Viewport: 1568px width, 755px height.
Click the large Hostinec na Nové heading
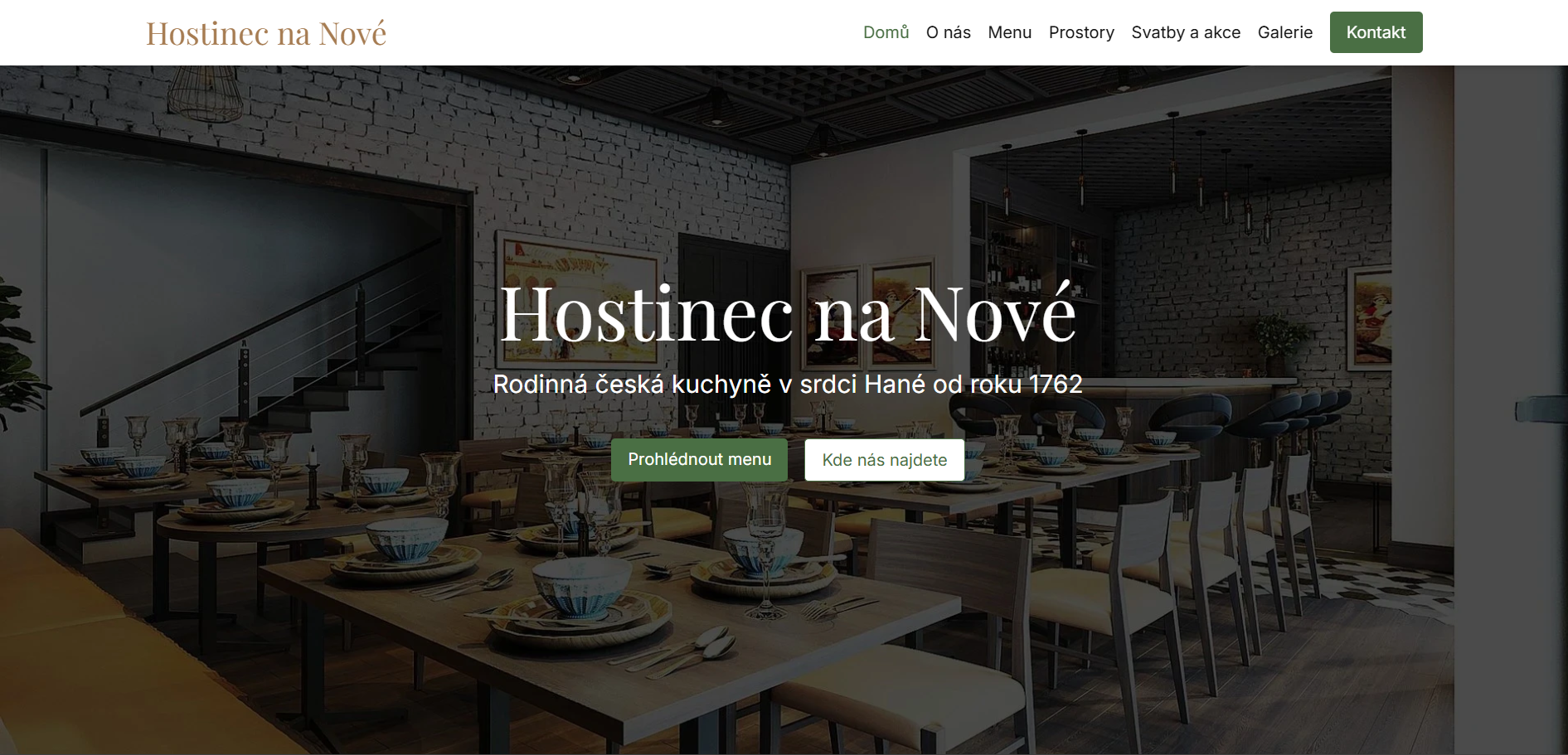[x=788, y=315]
